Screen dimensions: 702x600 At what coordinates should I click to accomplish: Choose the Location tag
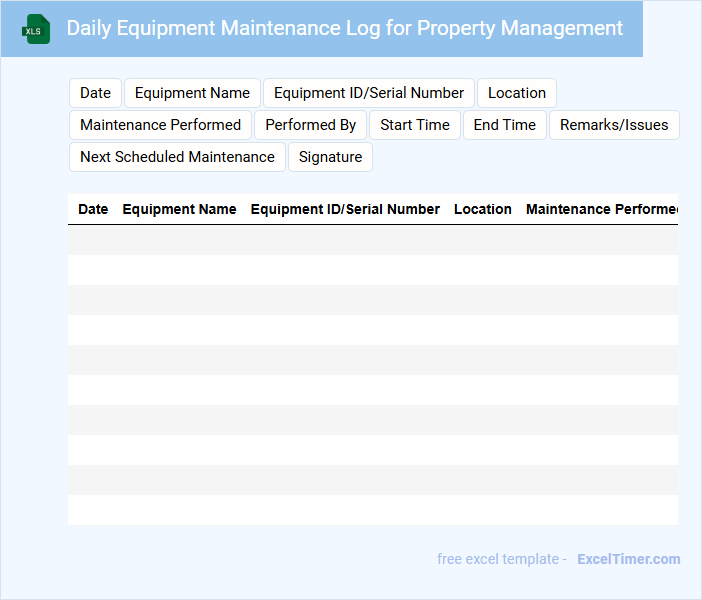[x=517, y=93]
